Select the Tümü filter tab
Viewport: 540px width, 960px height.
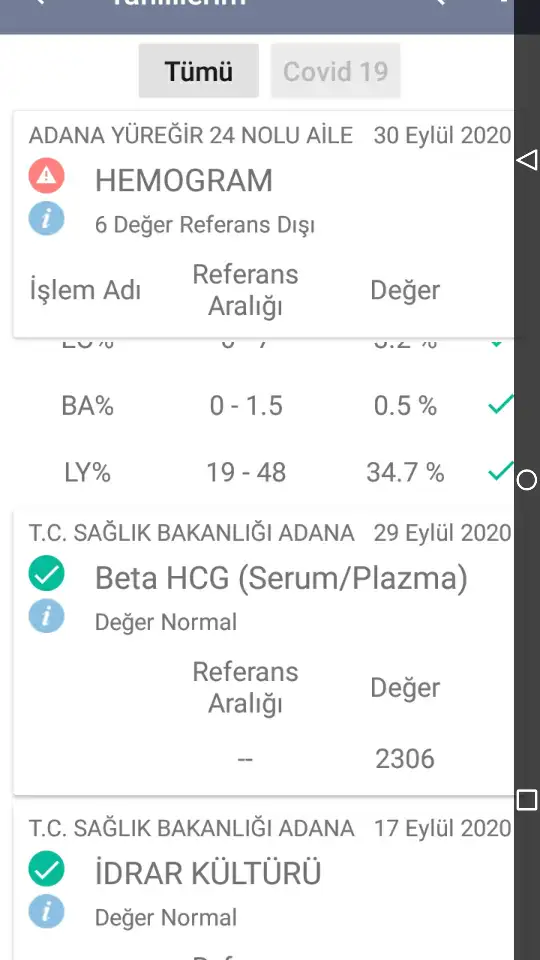pos(198,71)
